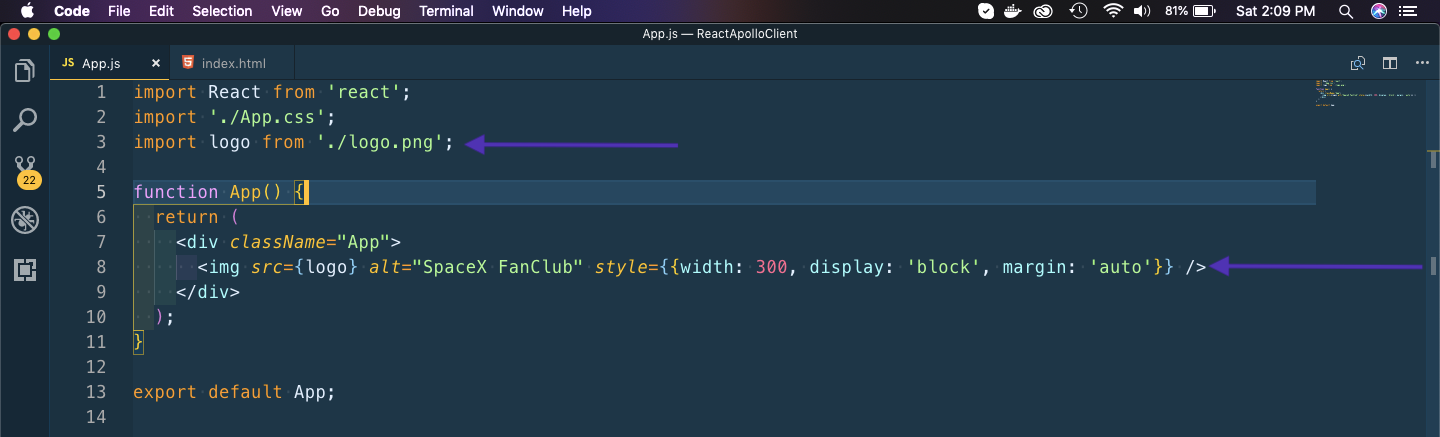Open the Debug view icon
Viewport: 1440px width, 437px height.
[24, 221]
